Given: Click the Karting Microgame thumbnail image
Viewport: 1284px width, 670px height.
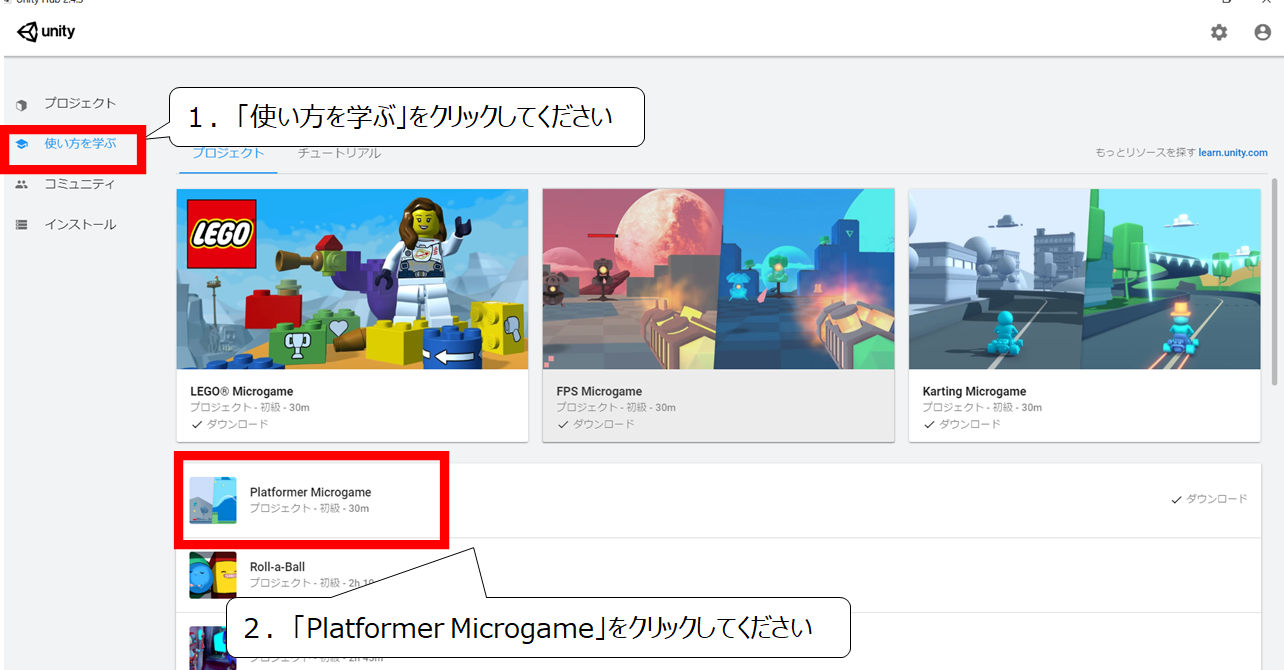Looking at the screenshot, I should [1084, 279].
